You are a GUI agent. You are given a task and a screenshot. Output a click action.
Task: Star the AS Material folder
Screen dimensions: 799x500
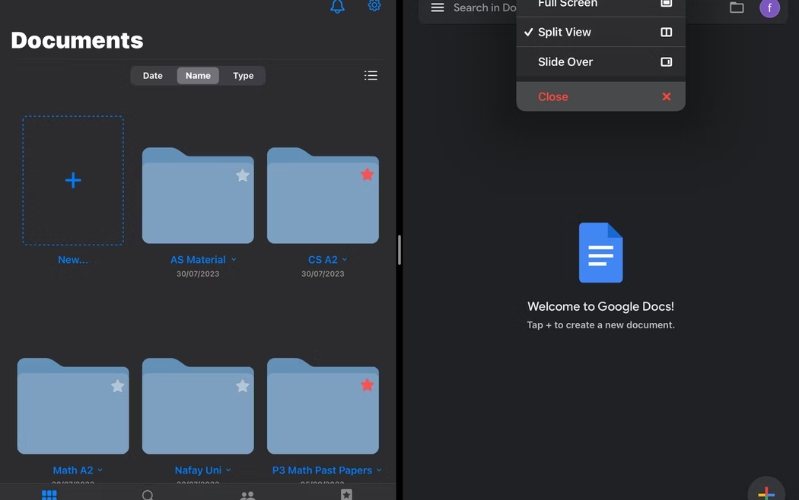243,175
